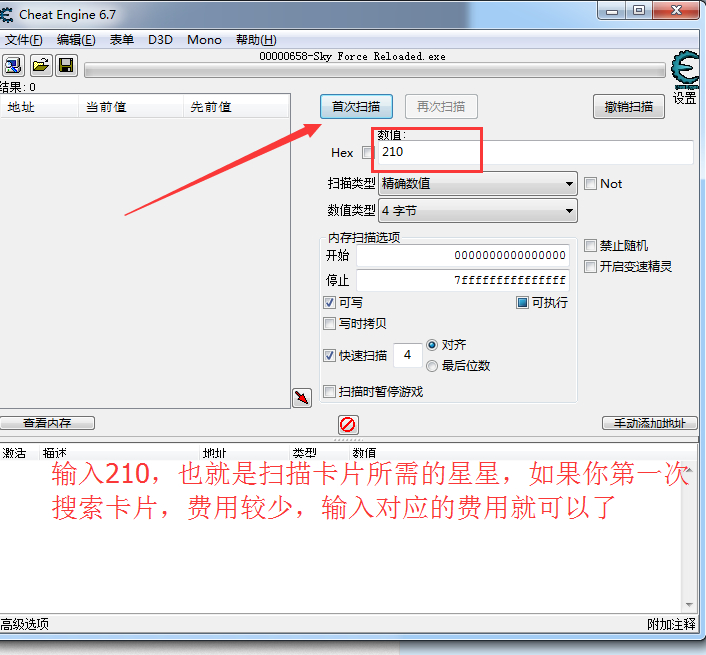Click the 数值 input field

(535, 152)
